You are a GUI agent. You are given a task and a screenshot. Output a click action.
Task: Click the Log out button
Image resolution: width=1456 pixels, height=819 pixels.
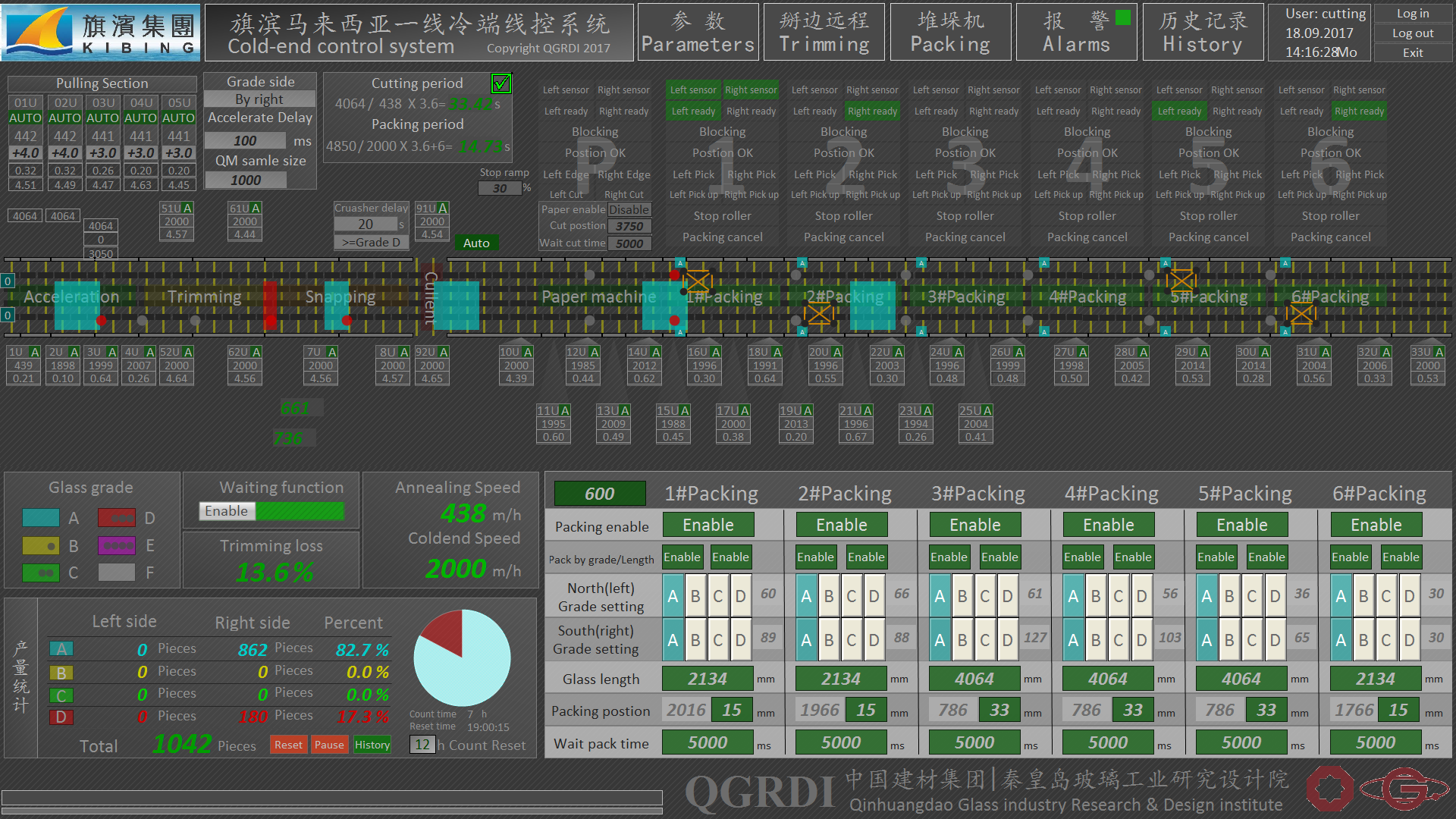pyautogui.click(x=1412, y=33)
